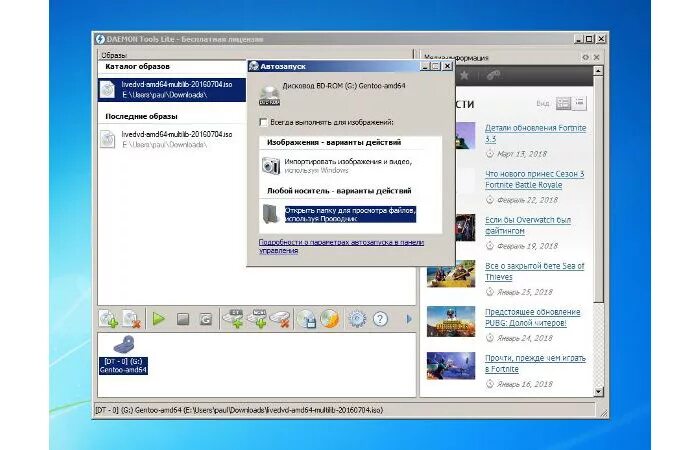
Task: Click the star favorites icon in news panel
Action: pos(464,75)
